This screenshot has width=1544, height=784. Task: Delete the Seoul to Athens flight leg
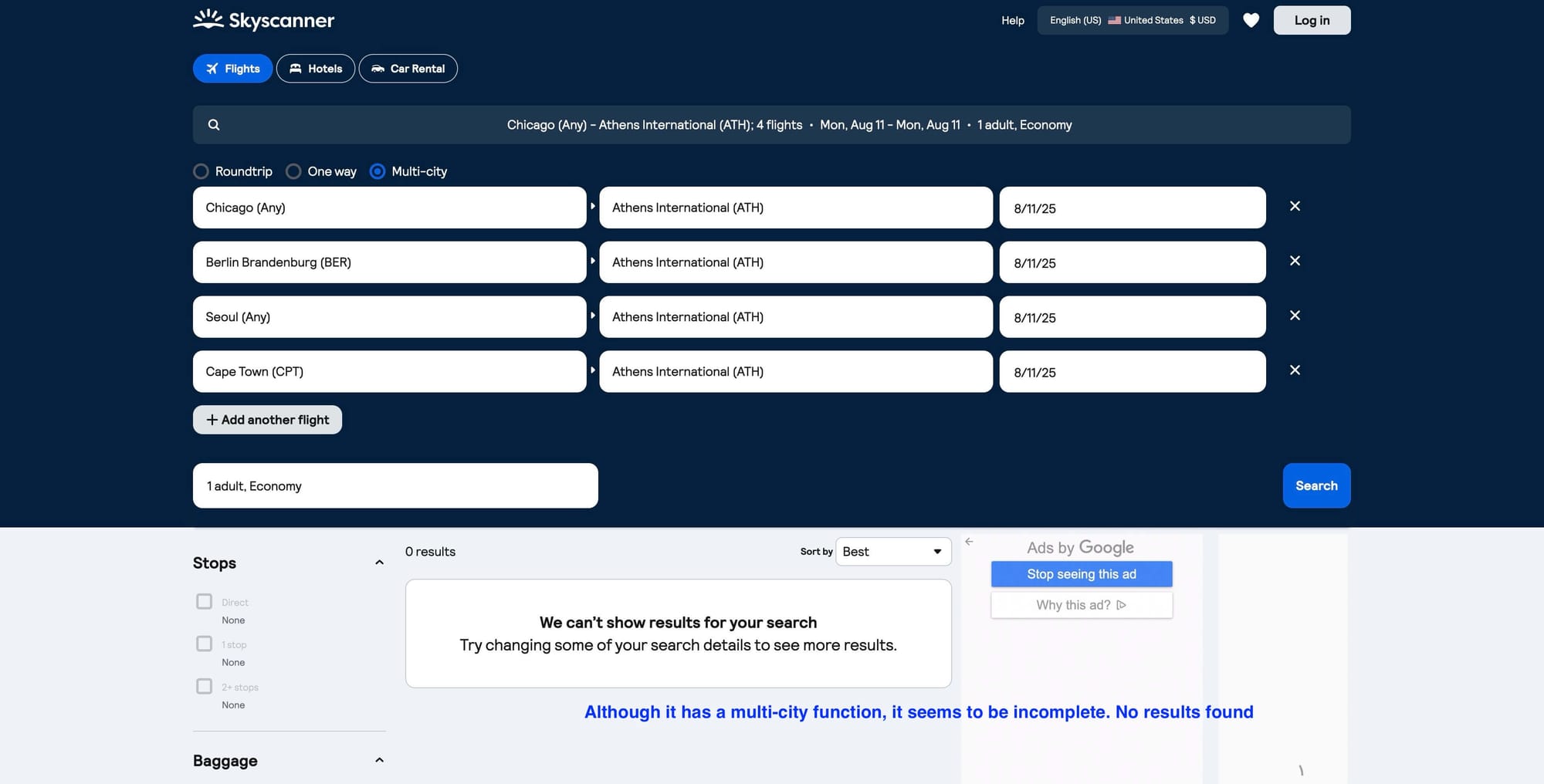point(1295,316)
